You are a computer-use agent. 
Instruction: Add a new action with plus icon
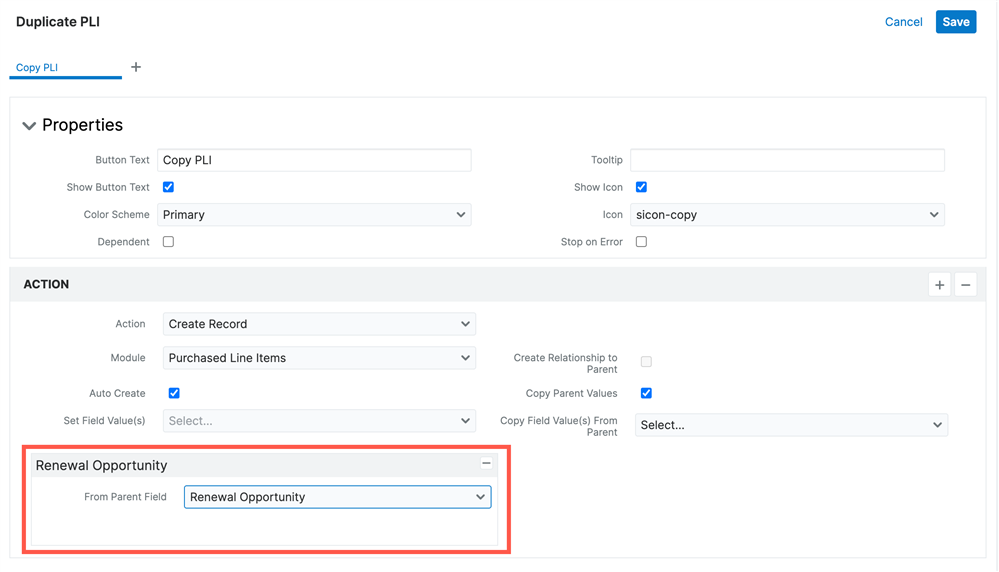coord(939,285)
